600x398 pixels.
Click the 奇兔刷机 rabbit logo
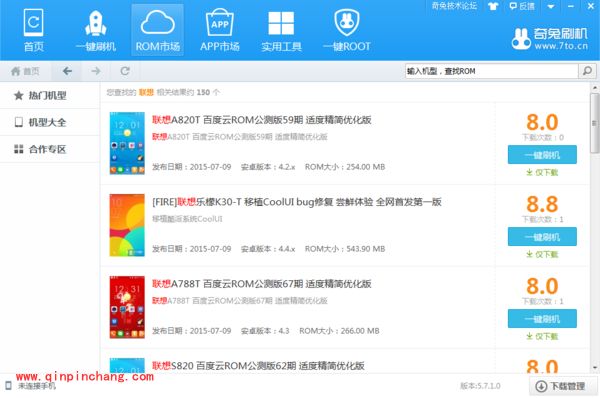(549, 39)
